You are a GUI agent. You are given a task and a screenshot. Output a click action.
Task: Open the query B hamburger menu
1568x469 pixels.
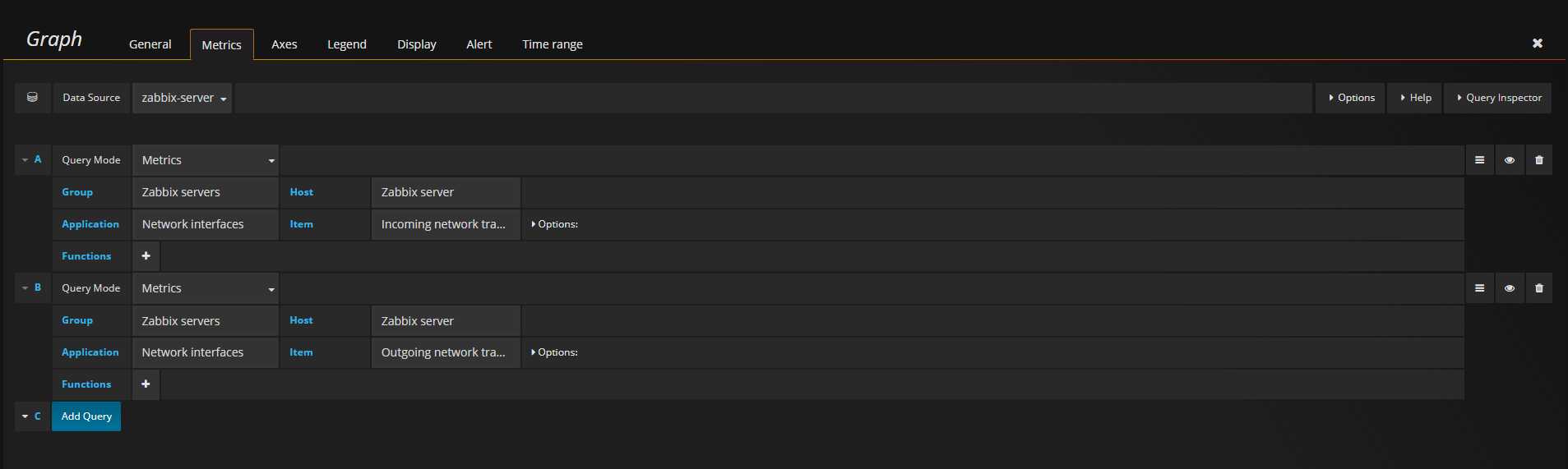(x=1479, y=288)
